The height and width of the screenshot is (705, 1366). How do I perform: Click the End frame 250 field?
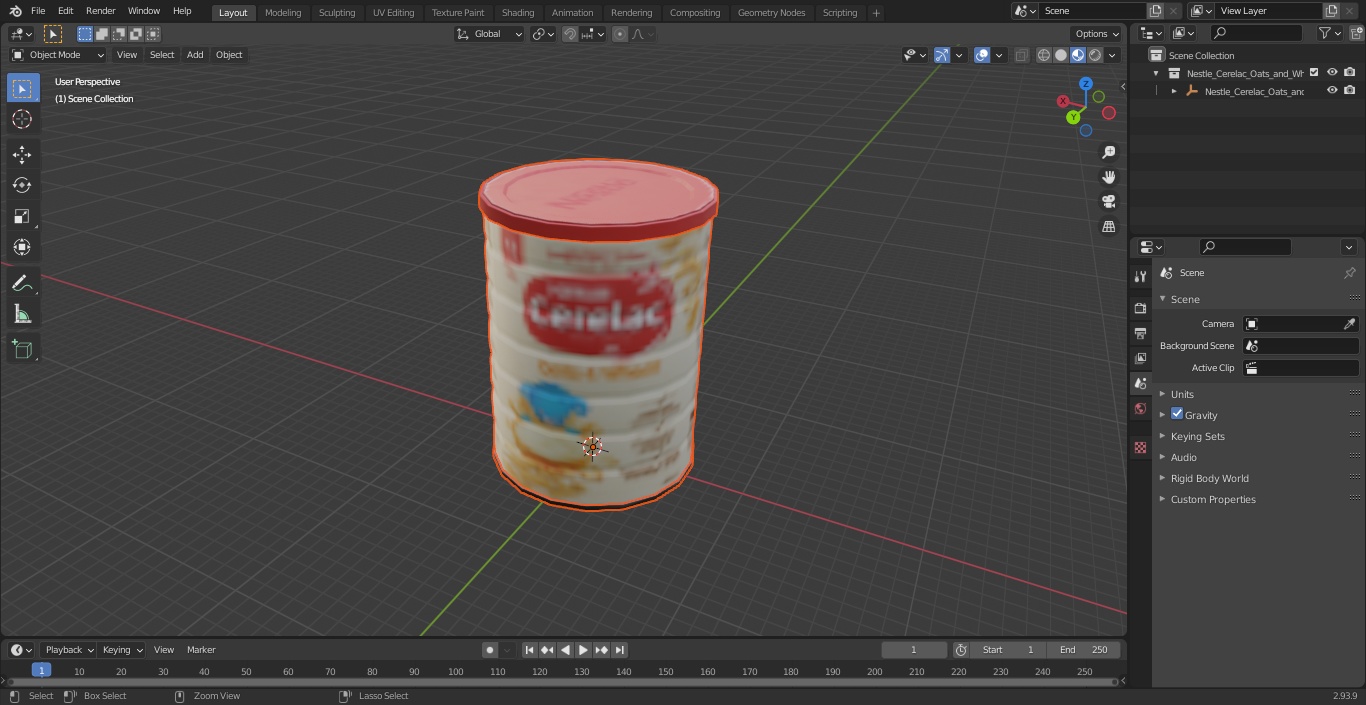point(1083,650)
